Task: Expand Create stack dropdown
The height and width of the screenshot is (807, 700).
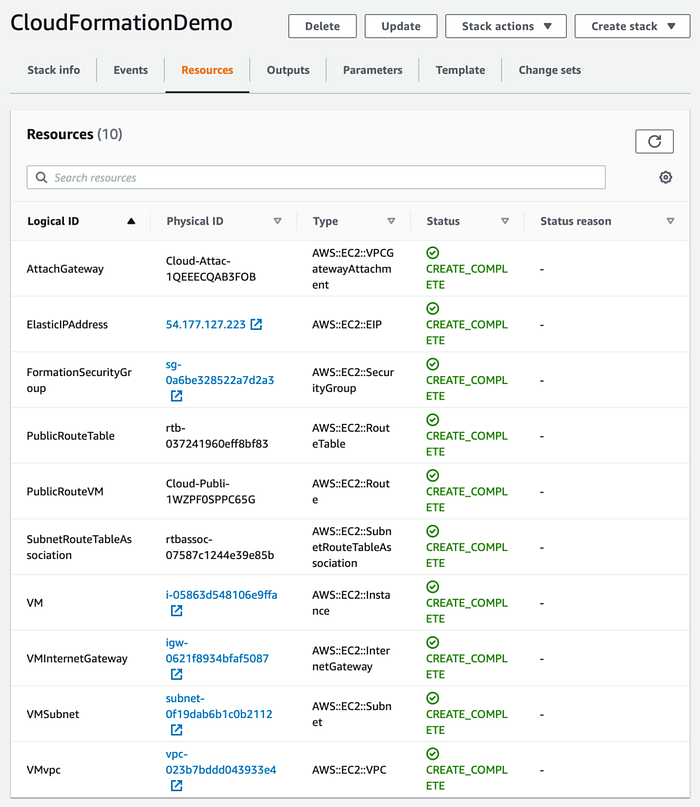Action: point(633,26)
